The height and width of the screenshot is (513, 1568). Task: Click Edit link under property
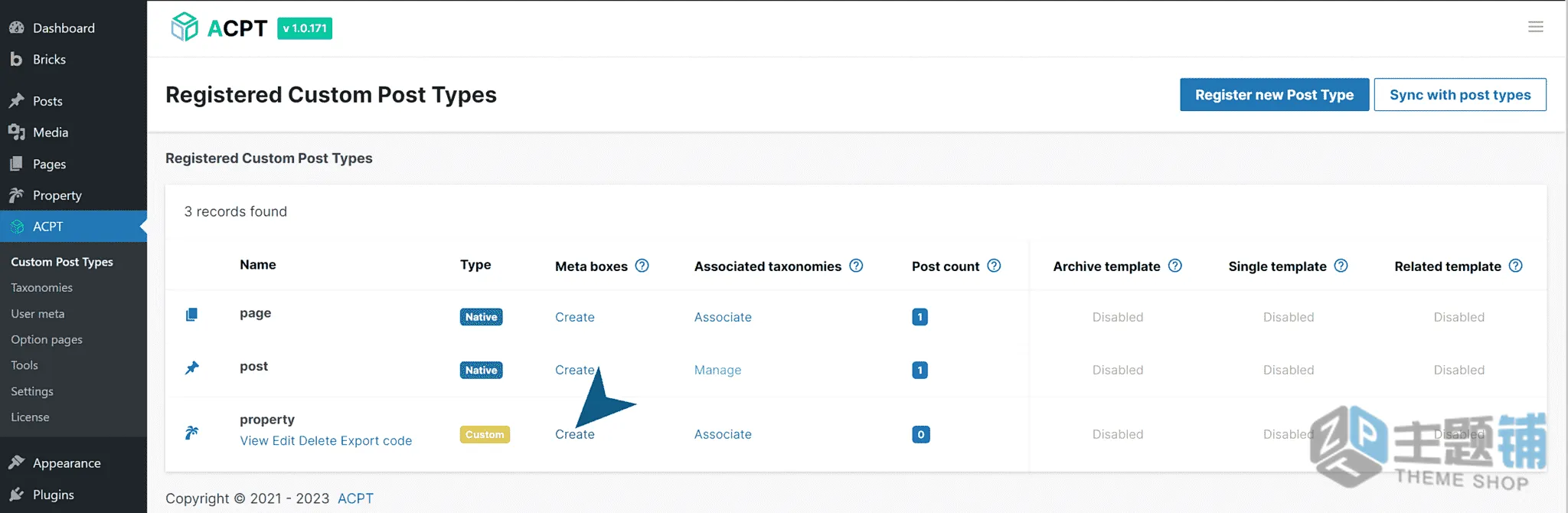283,441
